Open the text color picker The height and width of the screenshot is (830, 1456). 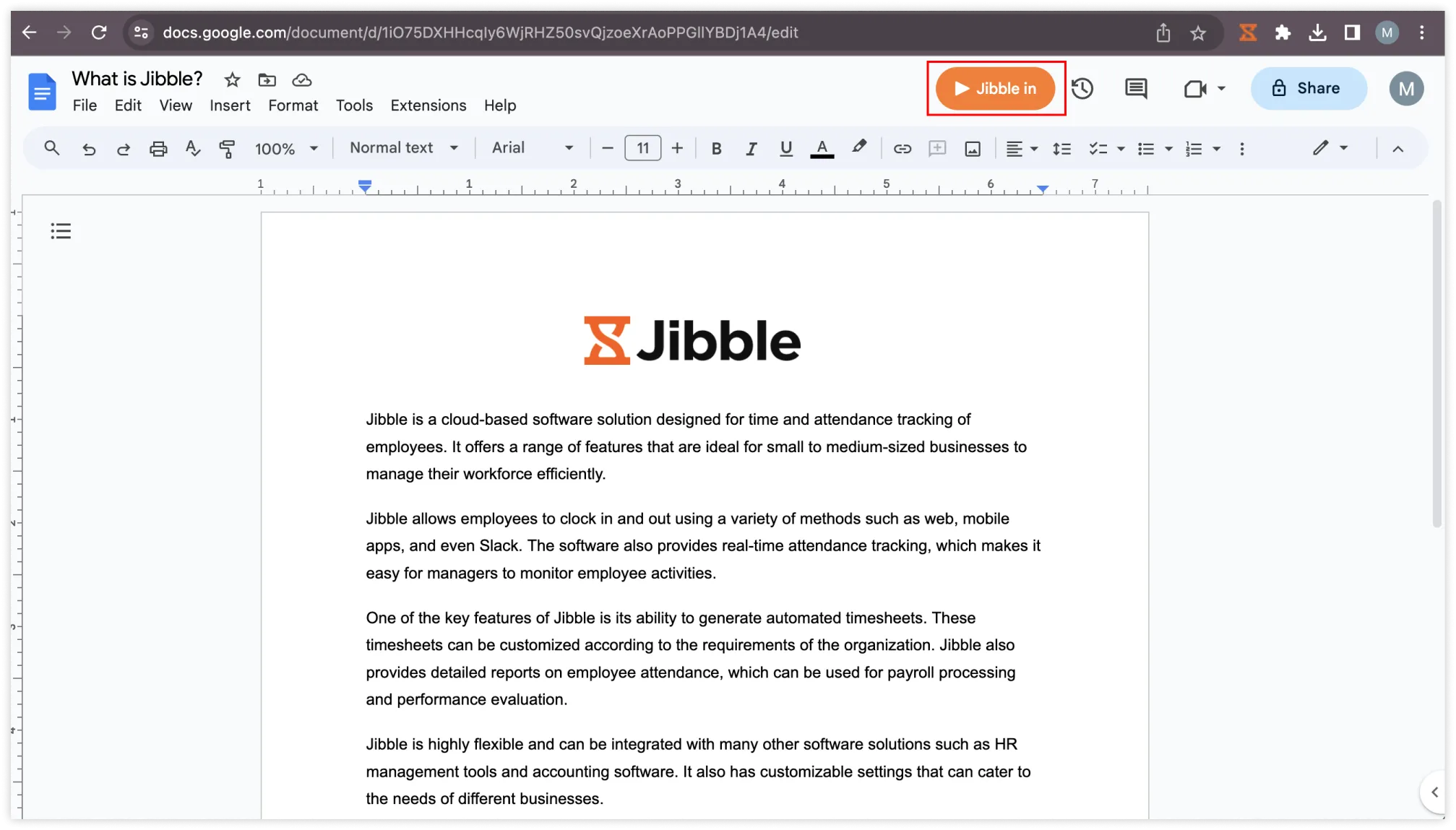[822, 148]
